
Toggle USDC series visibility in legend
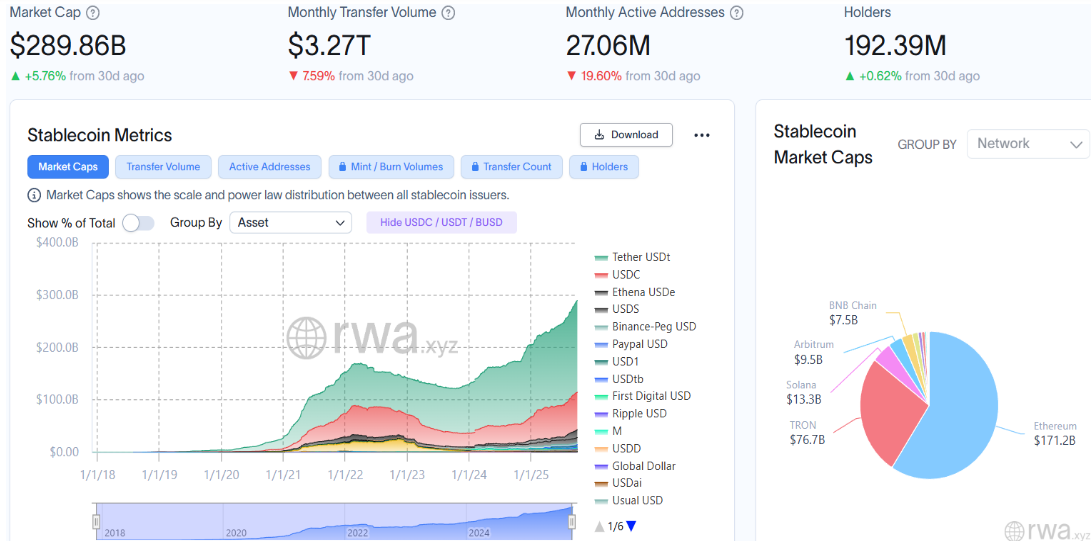626,275
